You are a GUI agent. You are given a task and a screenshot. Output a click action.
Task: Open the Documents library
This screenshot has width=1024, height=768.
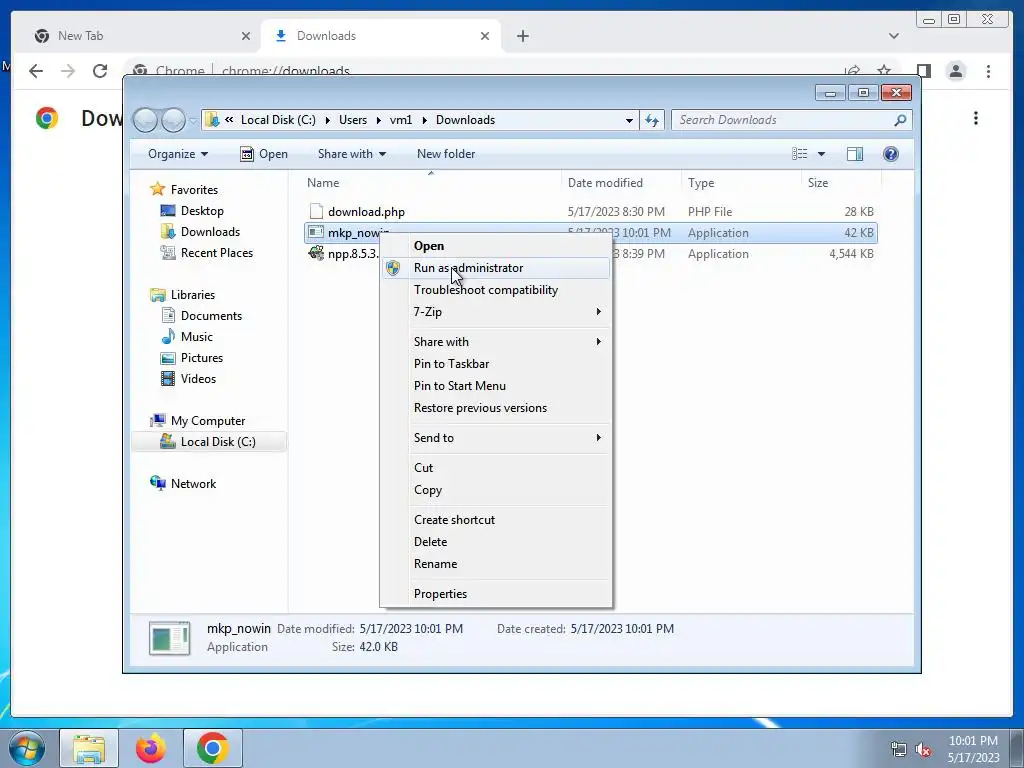211,315
